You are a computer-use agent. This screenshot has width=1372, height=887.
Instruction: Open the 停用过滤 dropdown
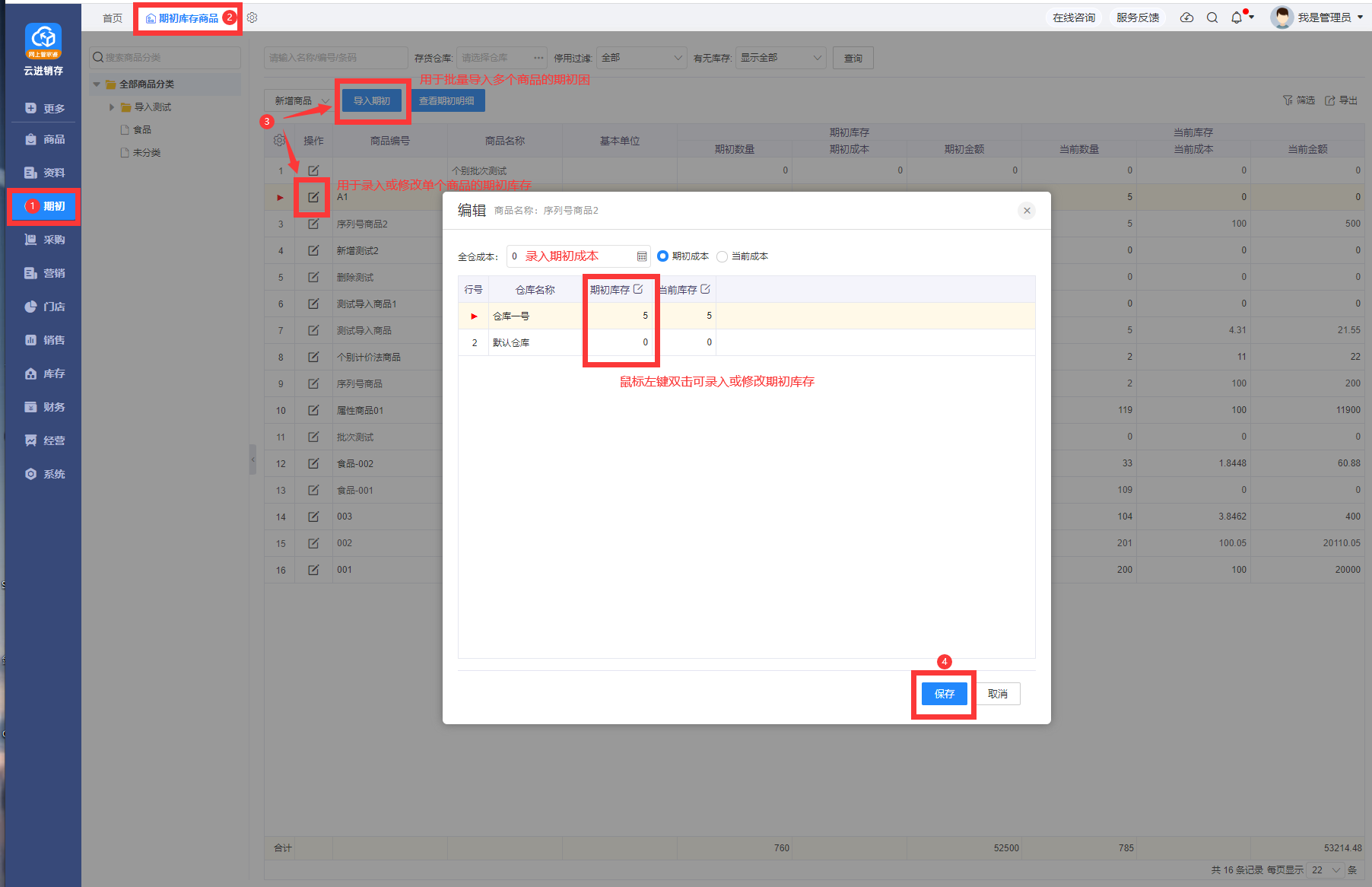tap(642, 58)
